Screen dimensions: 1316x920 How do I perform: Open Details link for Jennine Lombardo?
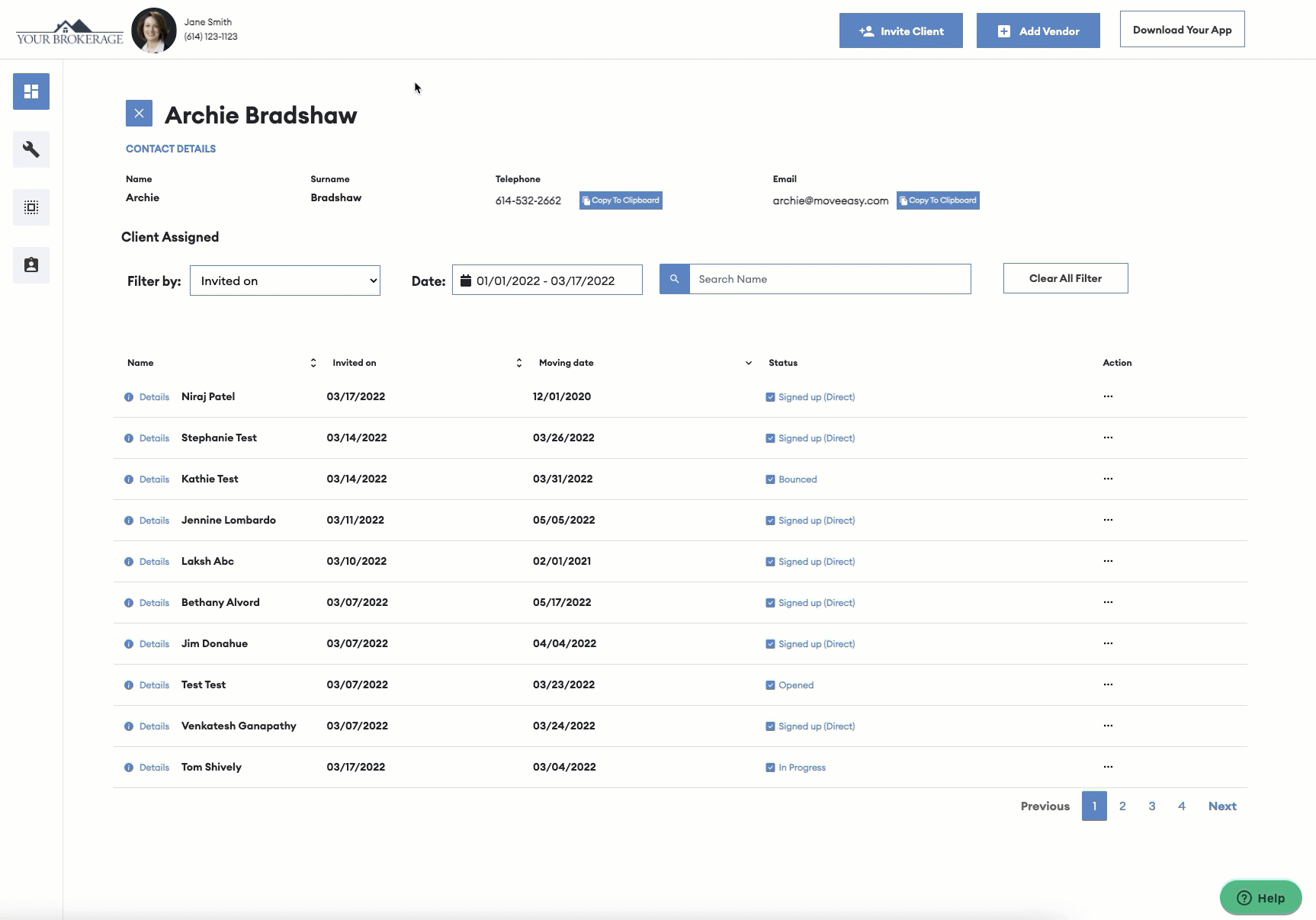coord(154,521)
